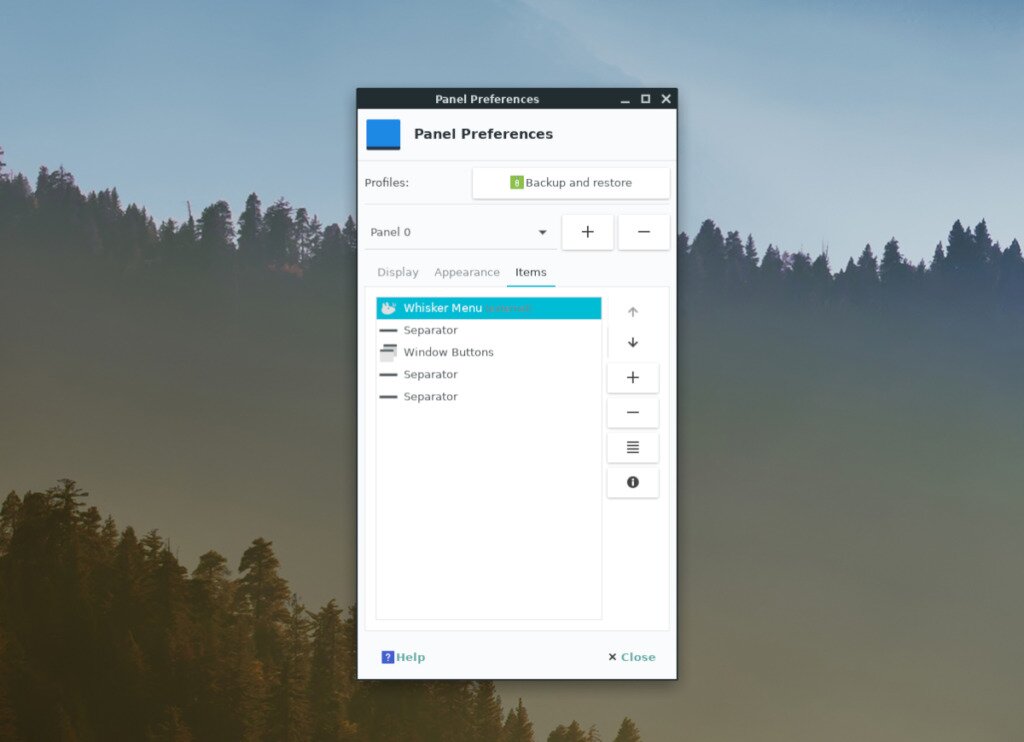The width and height of the screenshot is (1024, 742).
Task: Click the Whisker Menu mouse icon
Action: click(388, 307)
